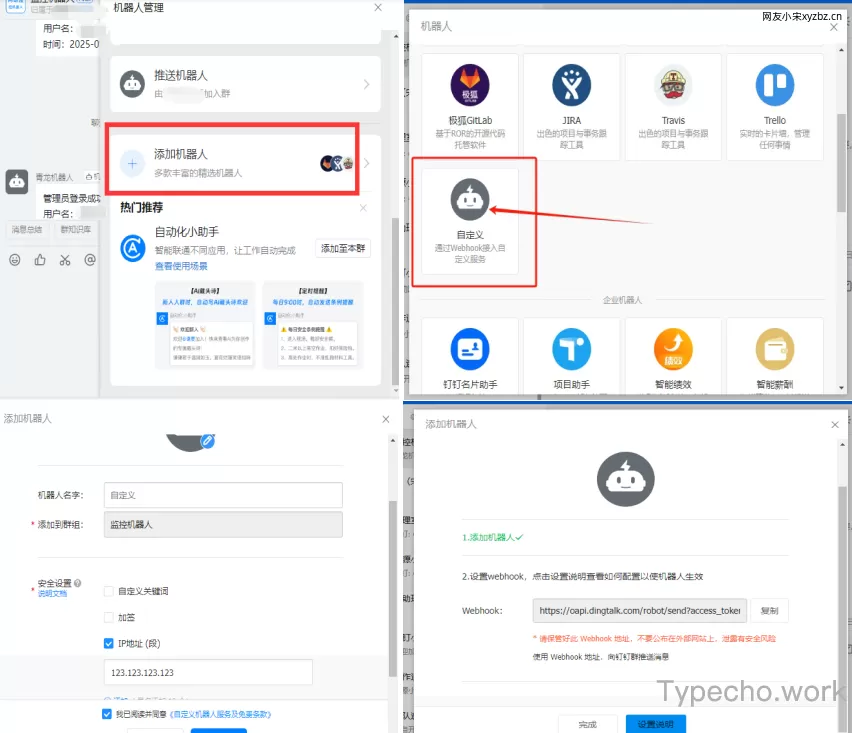Select the Trello robot icon
Viewport: 852px width, 733px height.
pyautogui.click(x=774, y=86)
